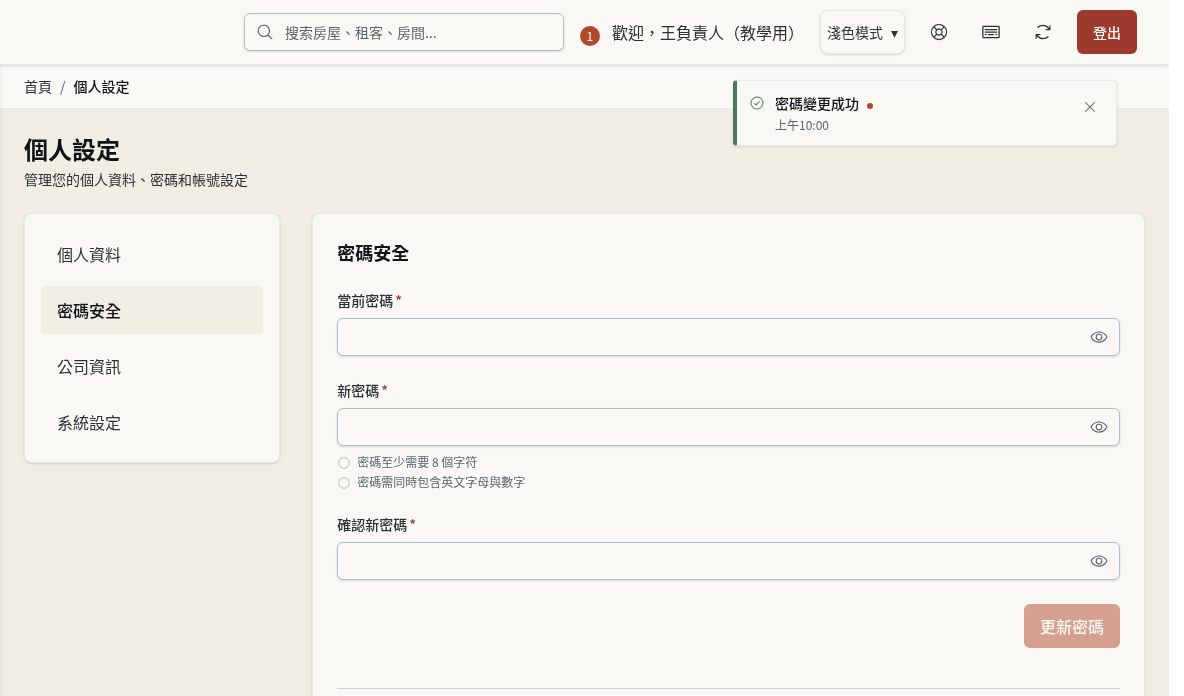The width and height of the screenshot is (1184, 696).
Task: Open the 公司資訊 settings section
Action: click(152, 367)
